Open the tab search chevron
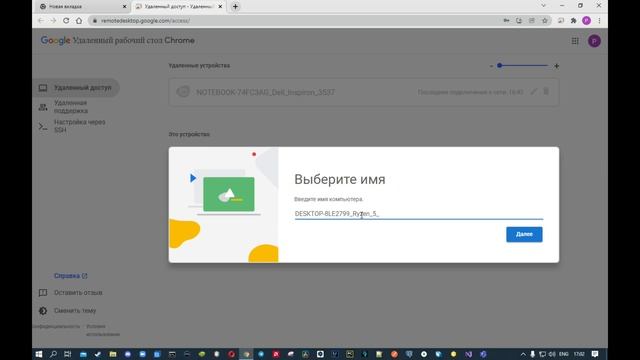640x360 pixels. tap(543, 6)
